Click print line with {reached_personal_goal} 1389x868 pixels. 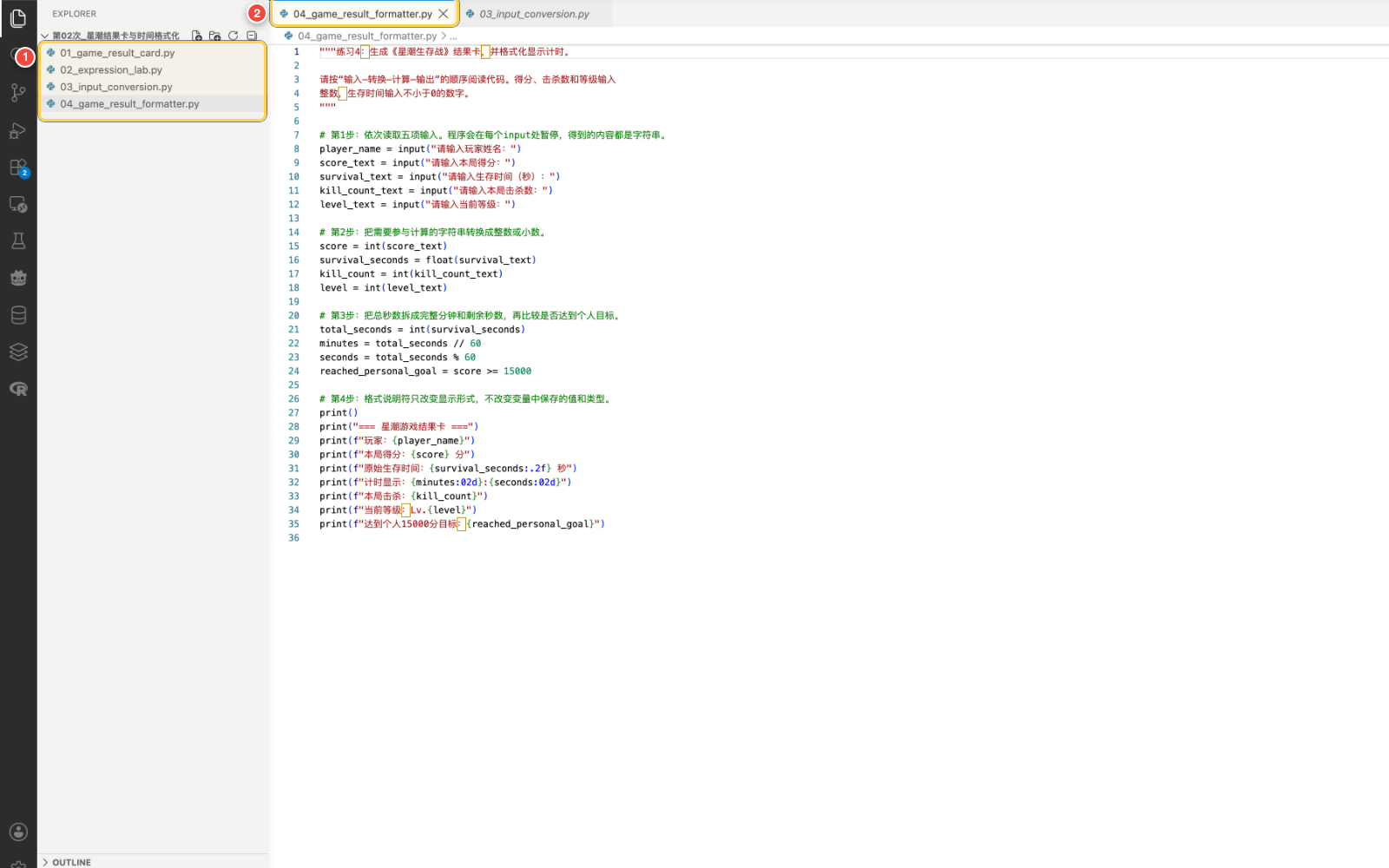(463, 524)
